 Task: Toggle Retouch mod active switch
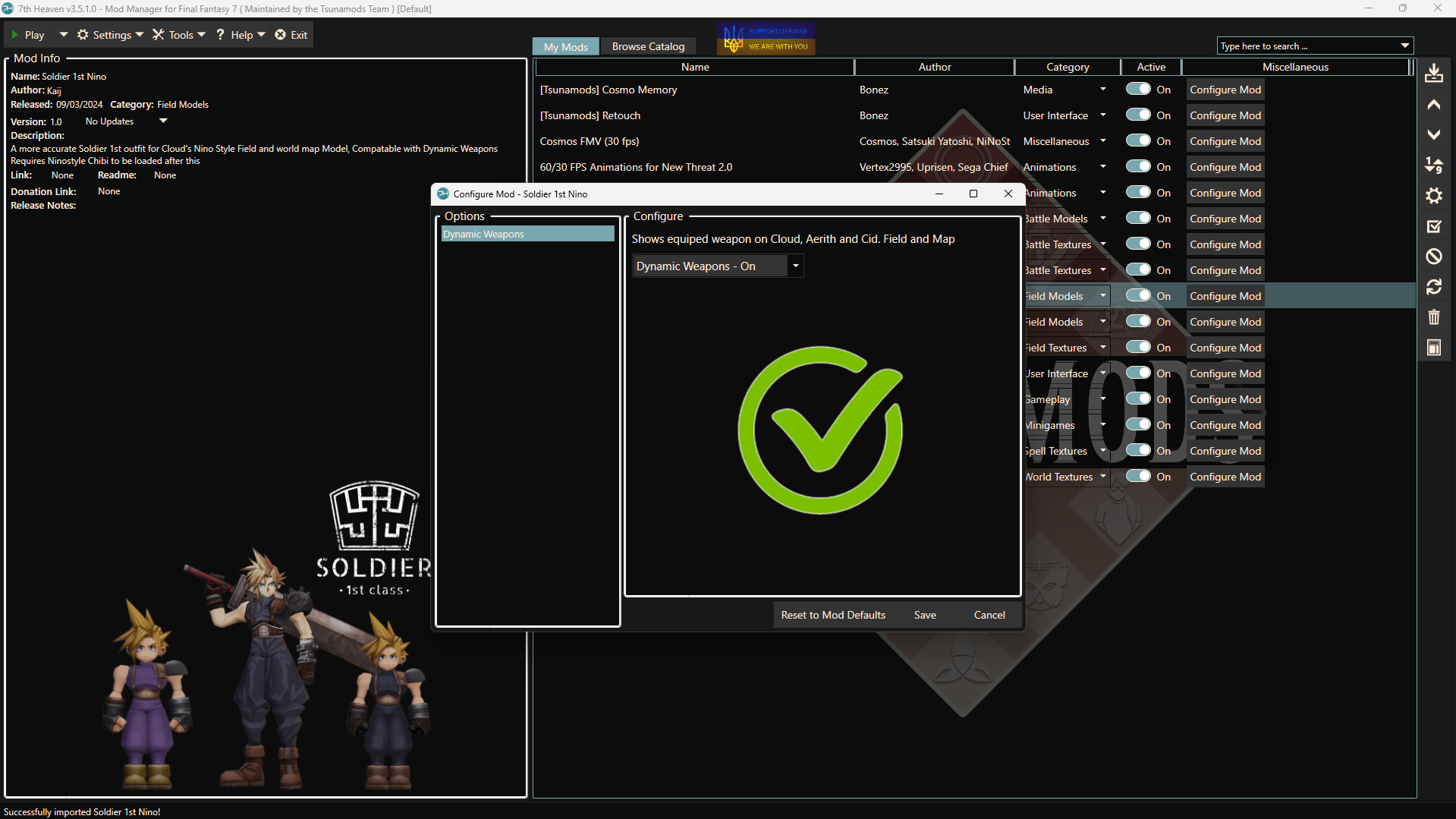(x=1138, y=115)
